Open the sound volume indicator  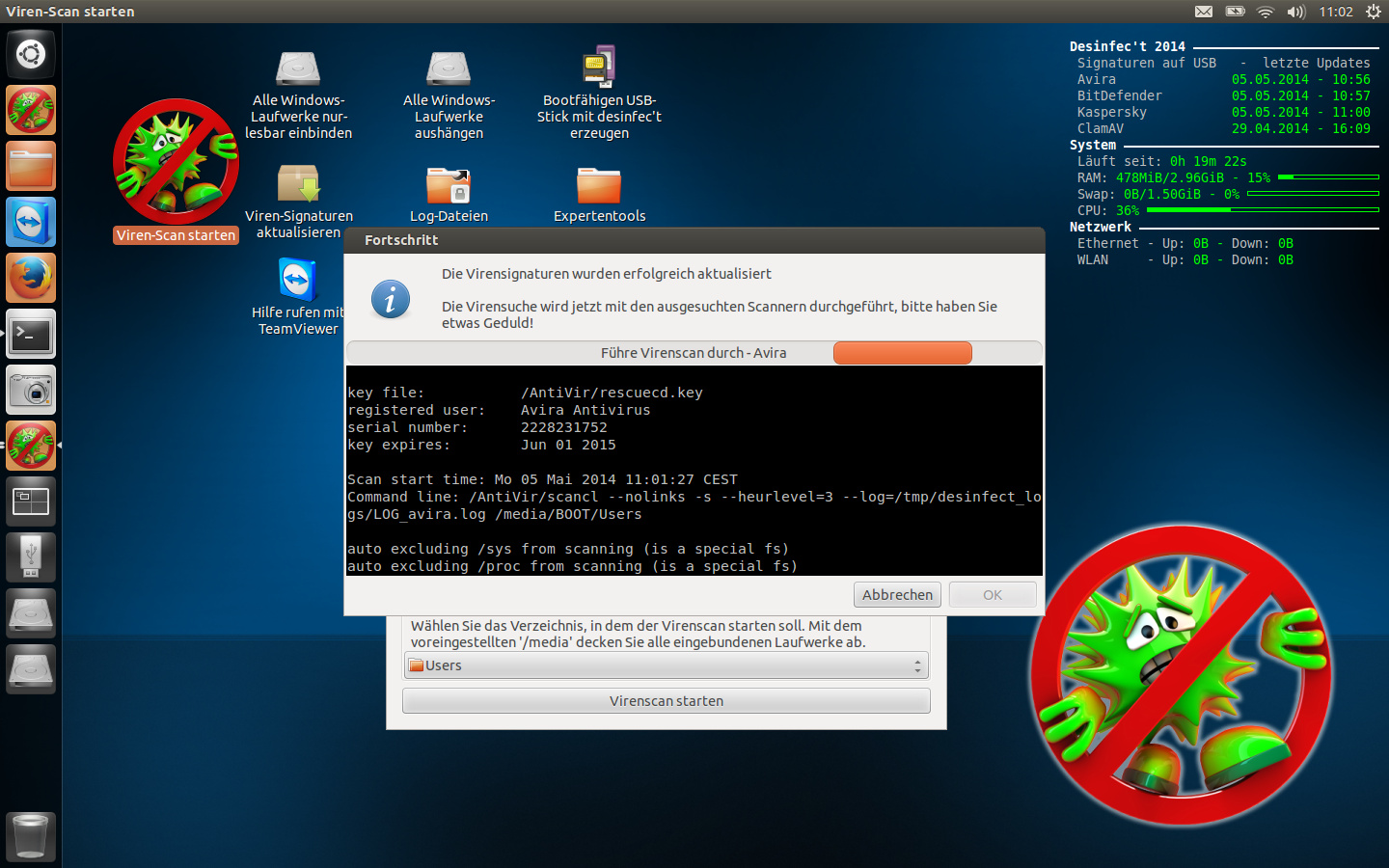(1295, 12)
